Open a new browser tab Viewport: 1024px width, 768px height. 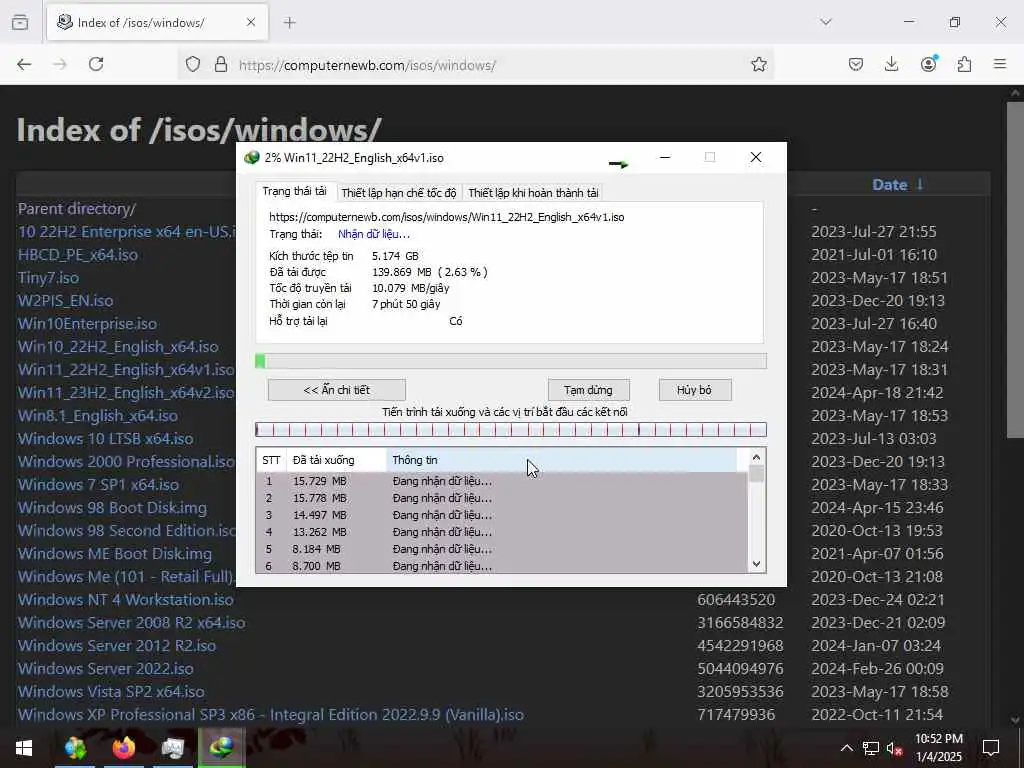[289, 22]
